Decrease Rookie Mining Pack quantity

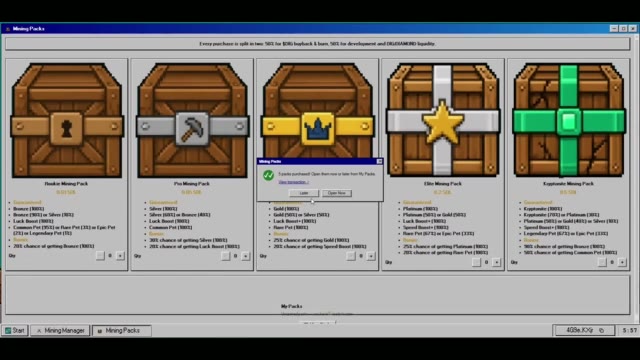point(100,256)
